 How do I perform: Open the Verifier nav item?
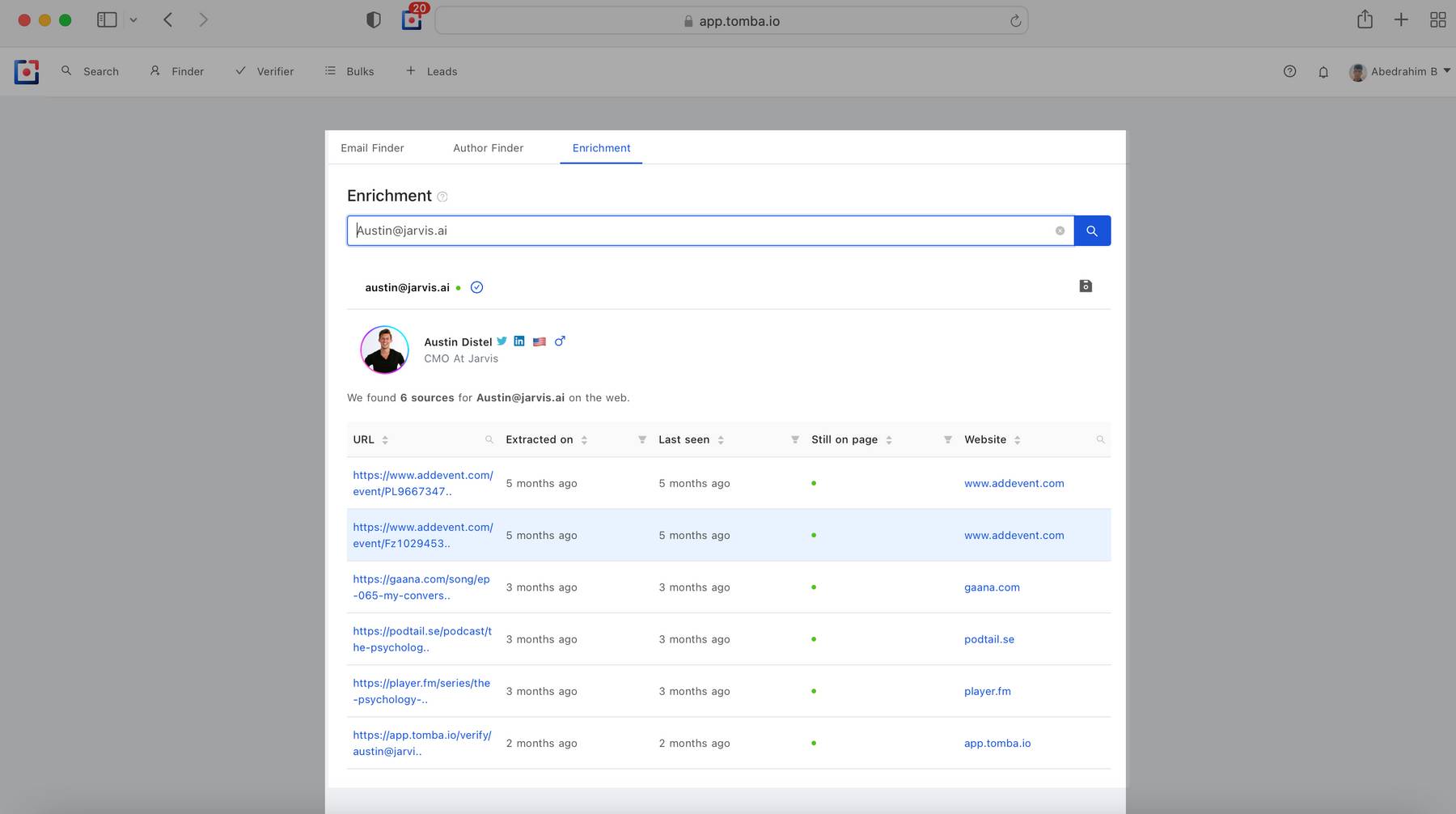pyautogui.click(x=265, y=71)
